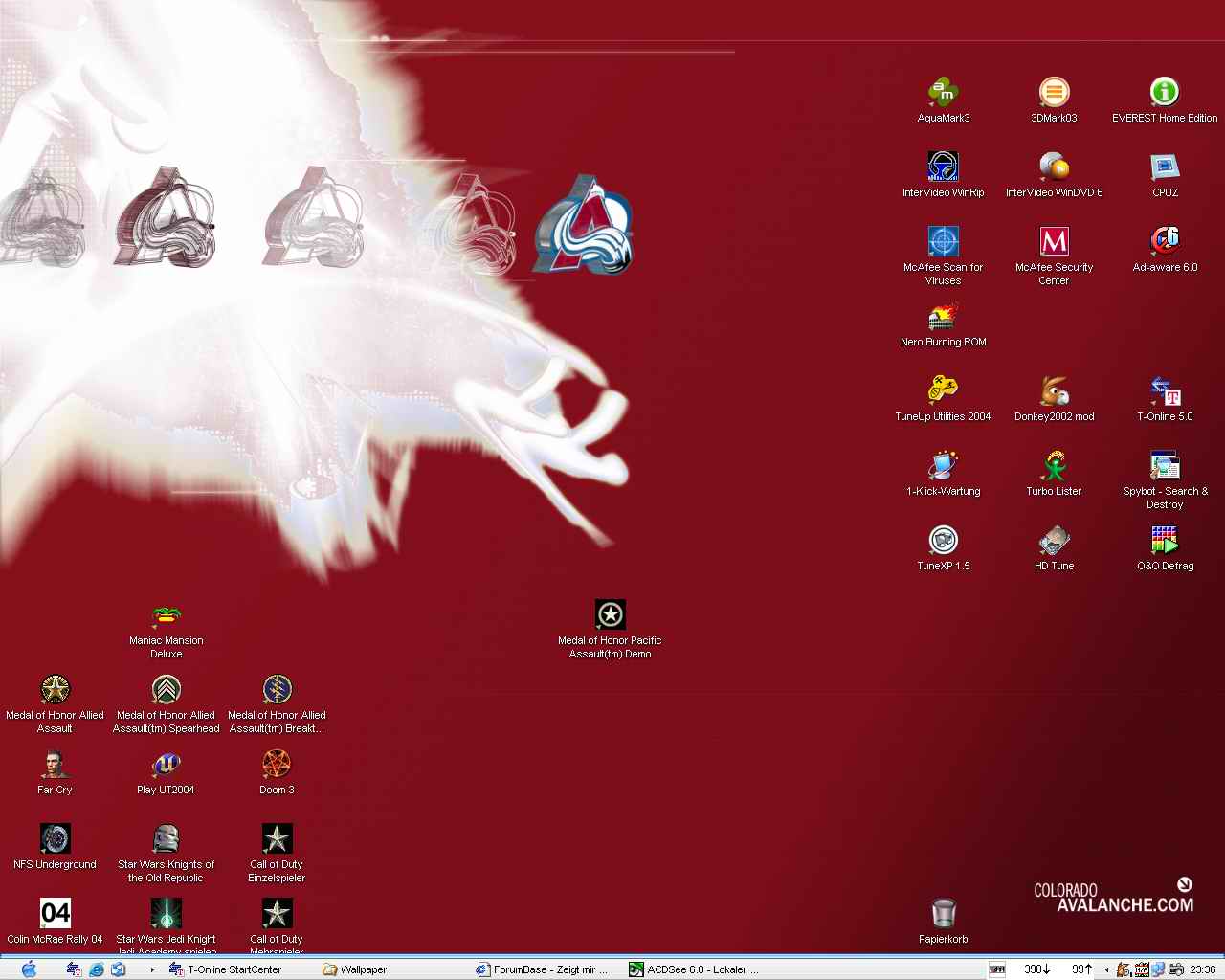Click the Doom 3 desktop icon

coord(277,764)
